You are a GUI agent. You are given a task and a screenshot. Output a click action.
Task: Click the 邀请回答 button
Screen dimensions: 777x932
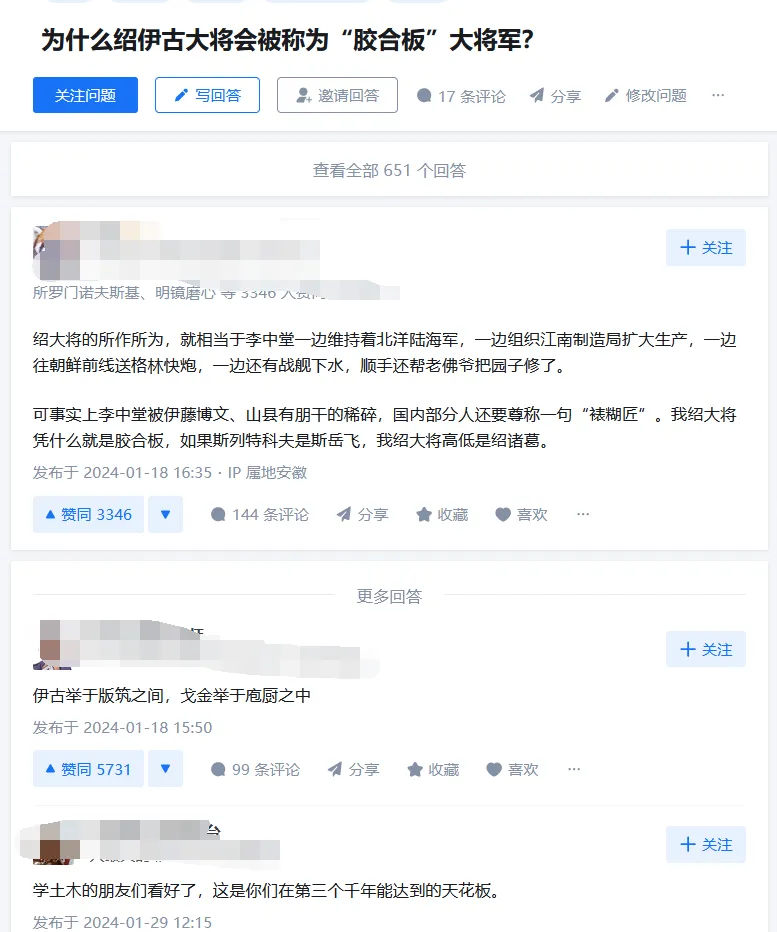337,95
